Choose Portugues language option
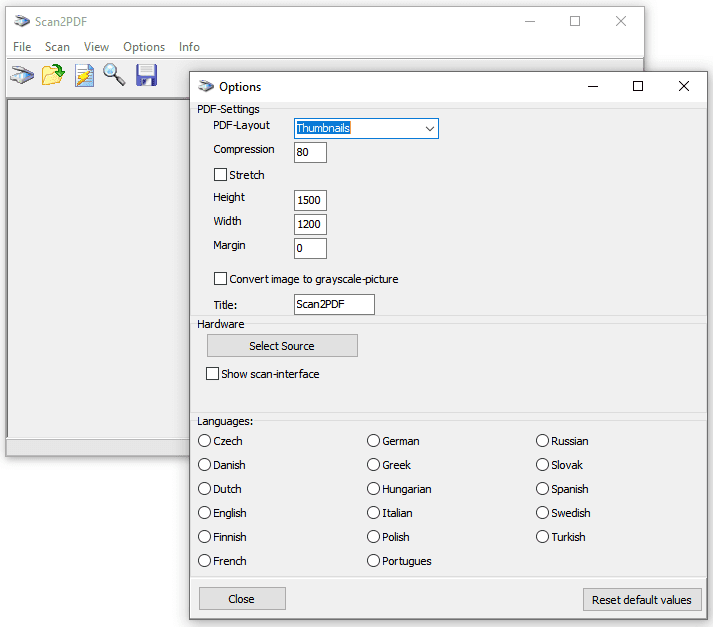Viewport: 713px width, 627px height. [x=373, y=561]
